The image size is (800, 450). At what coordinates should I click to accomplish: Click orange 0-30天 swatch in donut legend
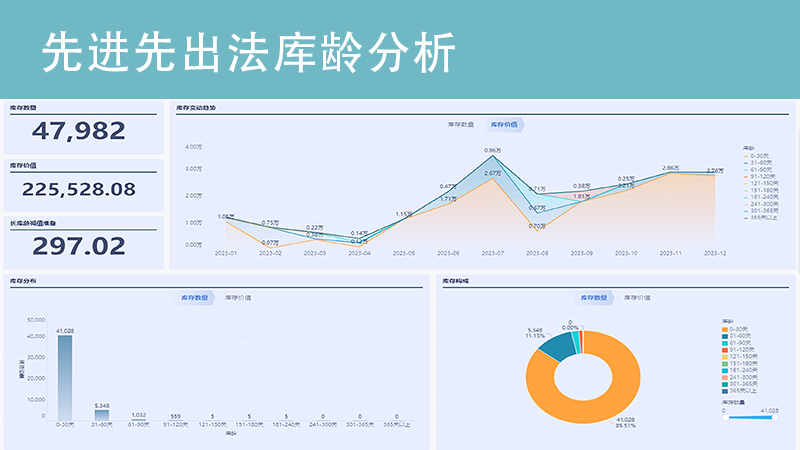pyautogui.click(x=724, y=330)
